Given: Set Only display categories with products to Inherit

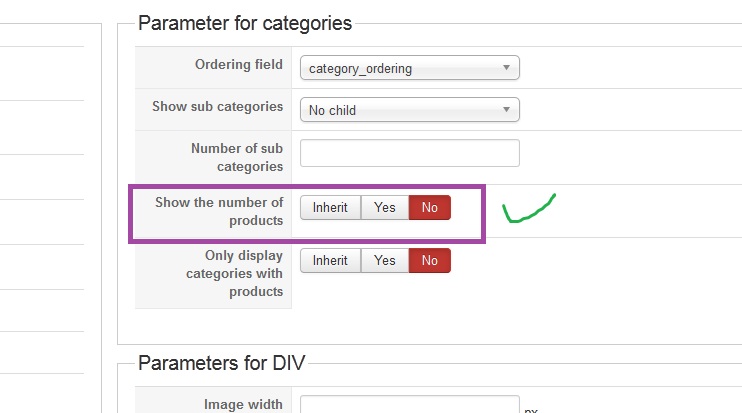Looking at the screenshot, I should pos(330,261).
